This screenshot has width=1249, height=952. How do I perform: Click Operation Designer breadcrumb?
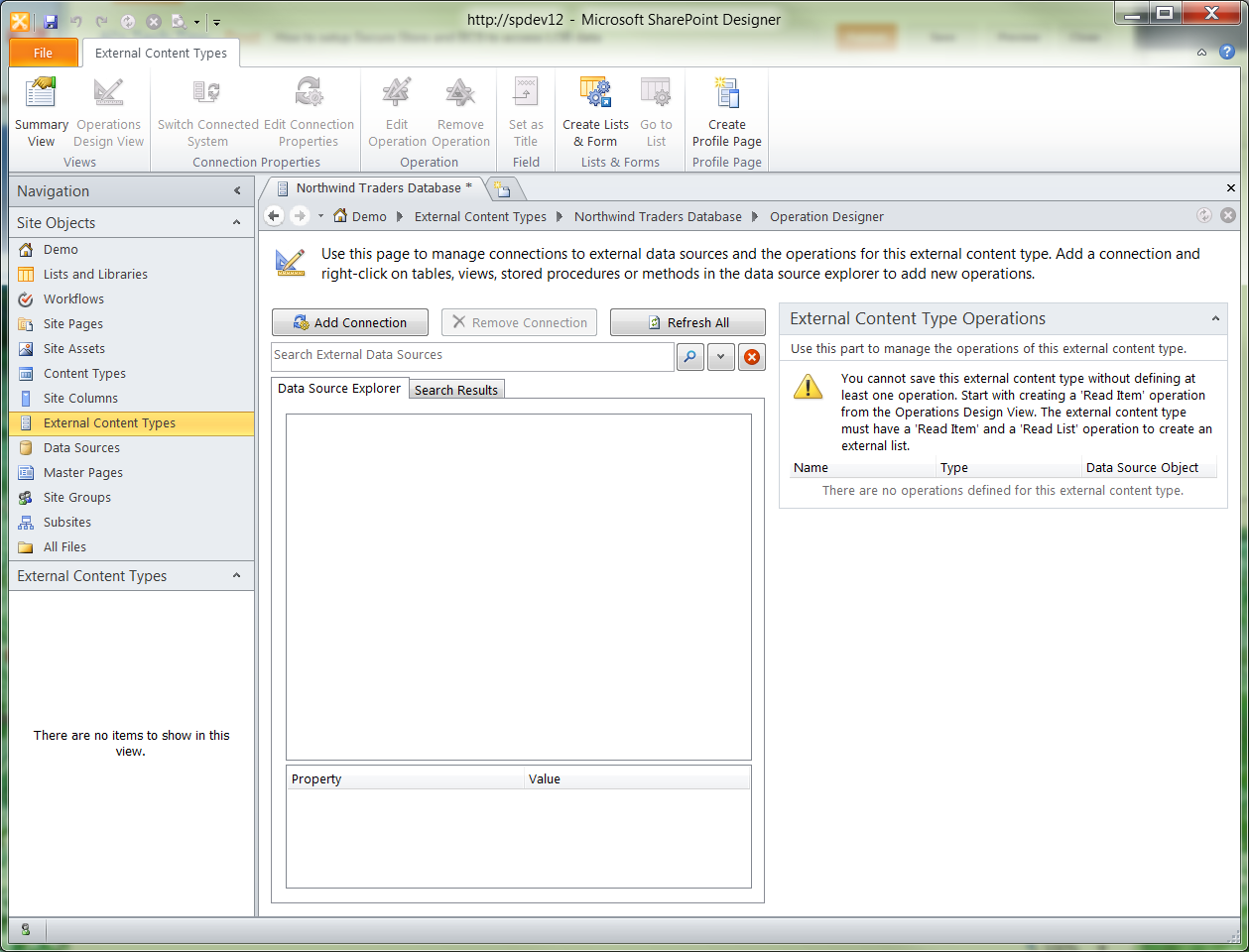tap(826, 216)
